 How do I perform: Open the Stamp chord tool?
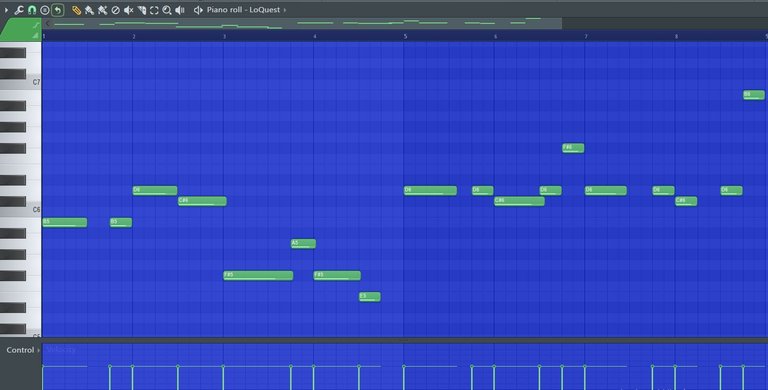click(x=45, y=10)
